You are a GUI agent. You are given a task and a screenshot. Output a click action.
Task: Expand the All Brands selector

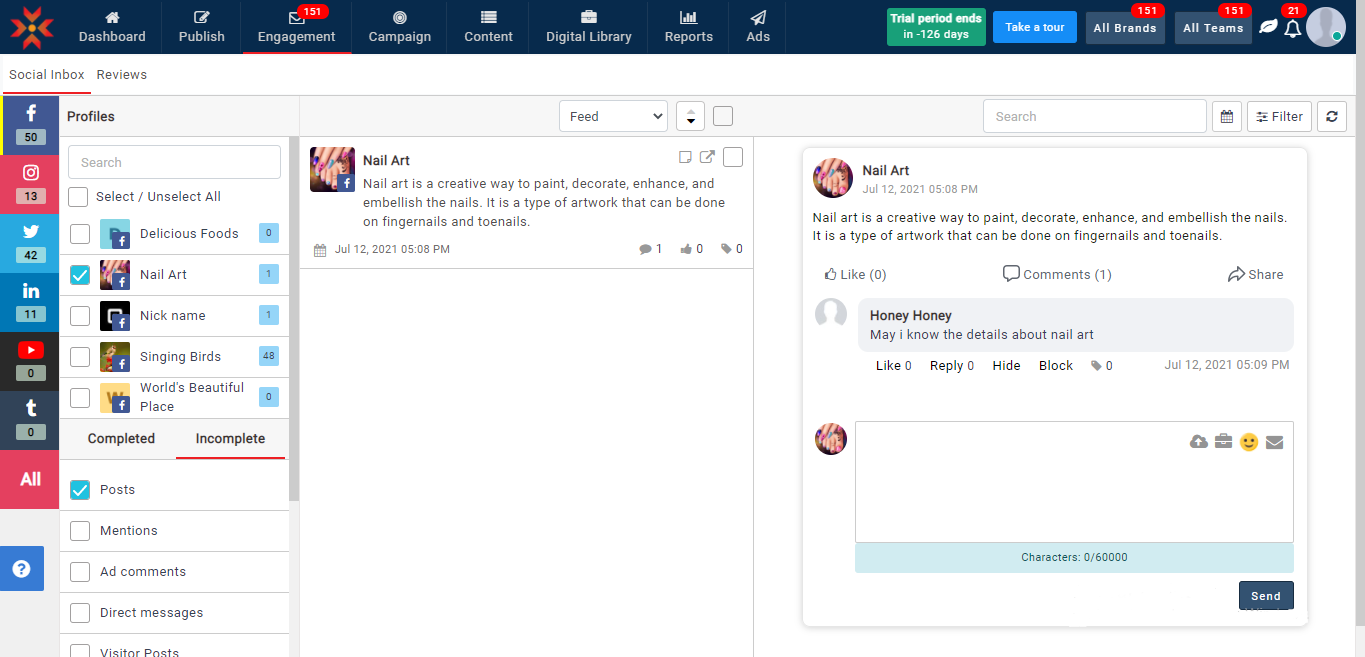coord(1124,28)
